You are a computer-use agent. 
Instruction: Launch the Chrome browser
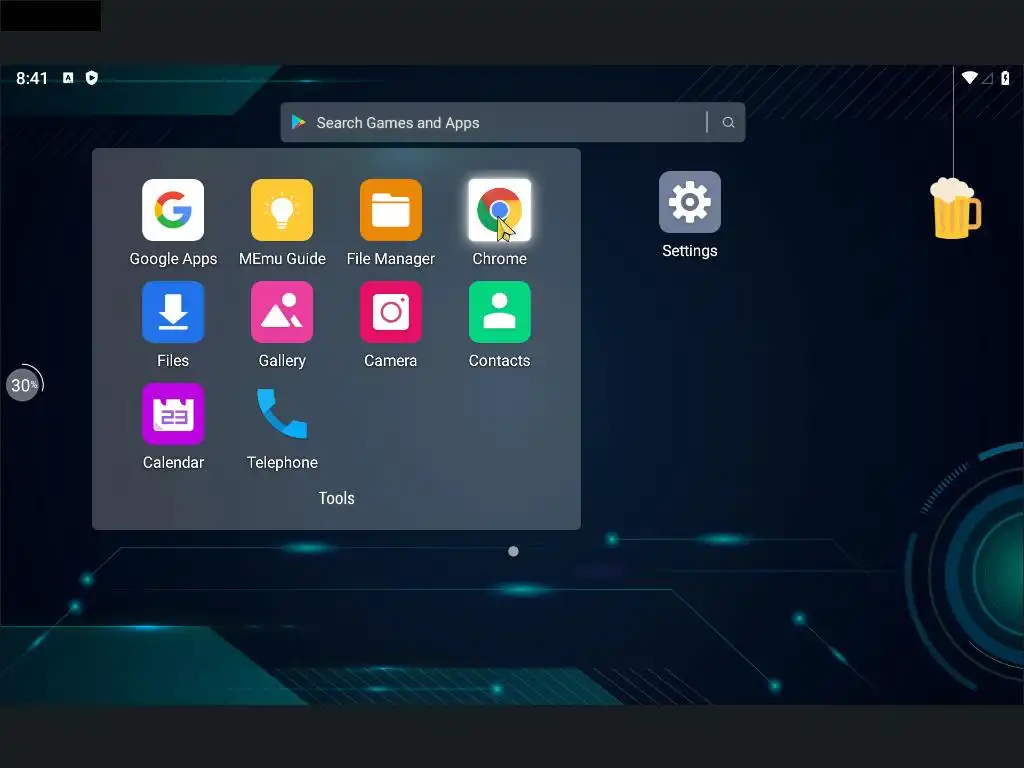pos(500,210)
